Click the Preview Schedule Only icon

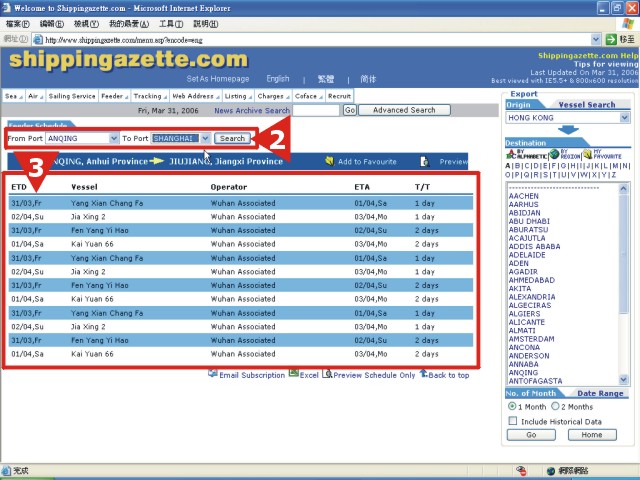[x=327, y=373]
